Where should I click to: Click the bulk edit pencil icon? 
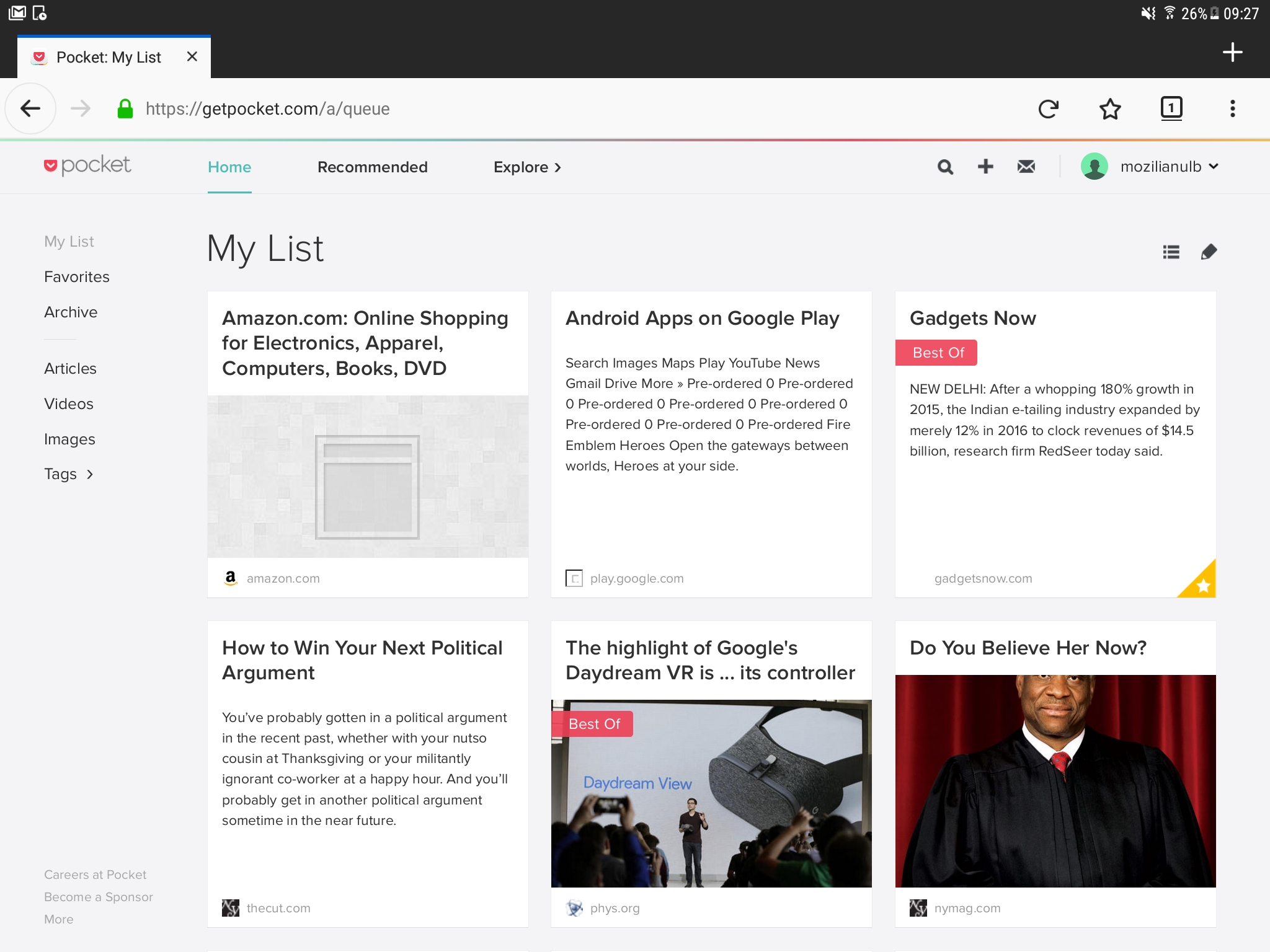1209,252
